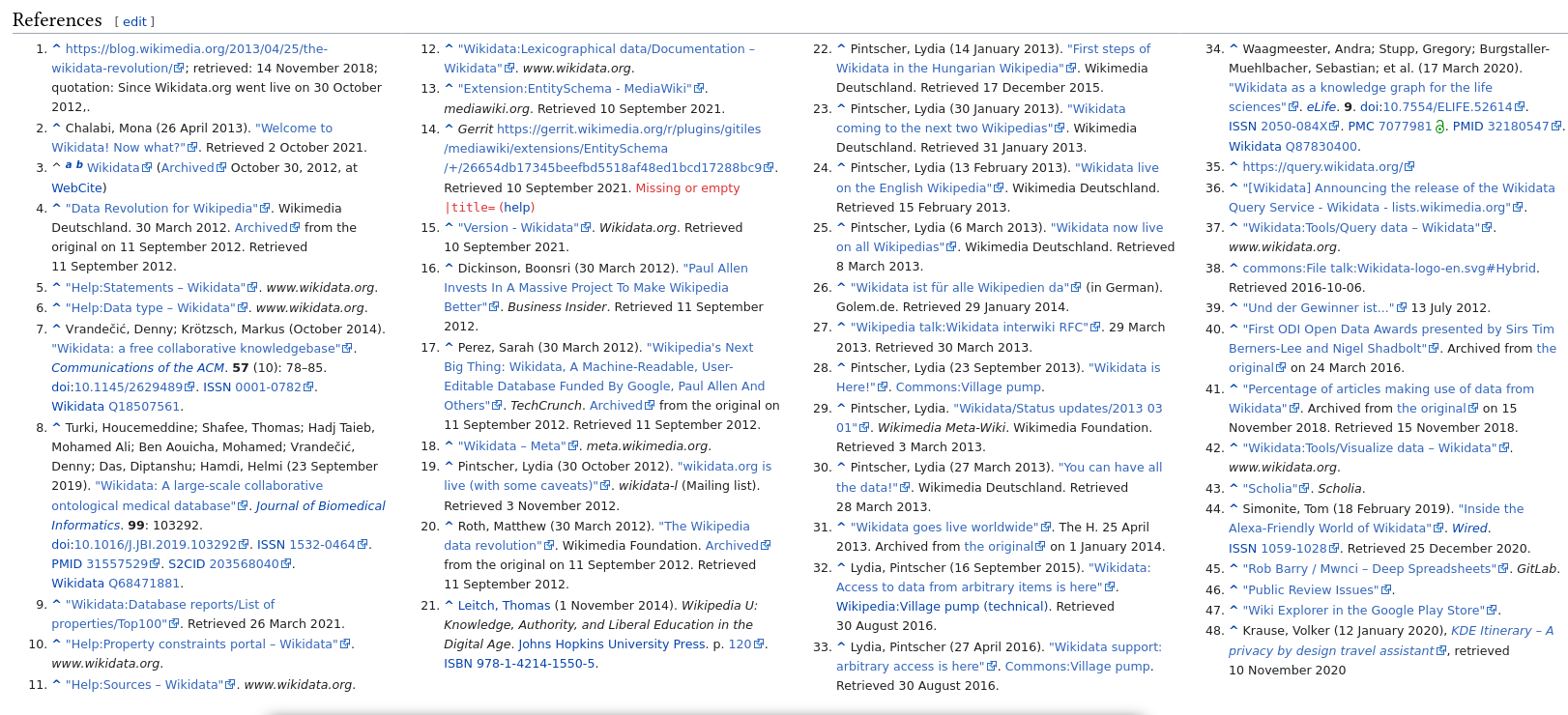Jump to citation 'b' of reference 3
Screen dimensions: 1568x715
79,165
